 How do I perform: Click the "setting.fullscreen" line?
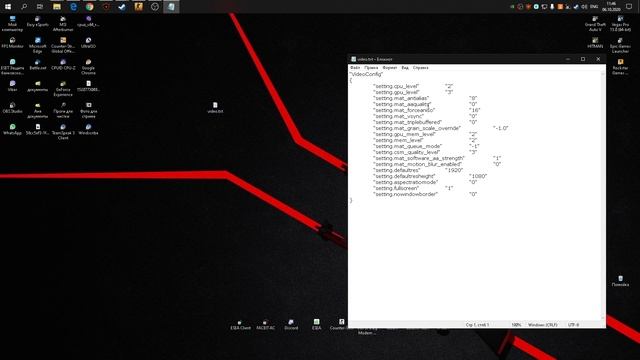click(413, 188)
